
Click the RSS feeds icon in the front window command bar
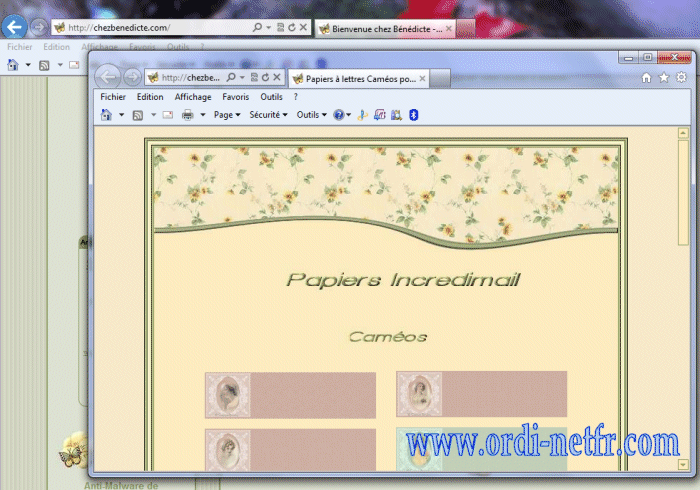coord(138,116)
